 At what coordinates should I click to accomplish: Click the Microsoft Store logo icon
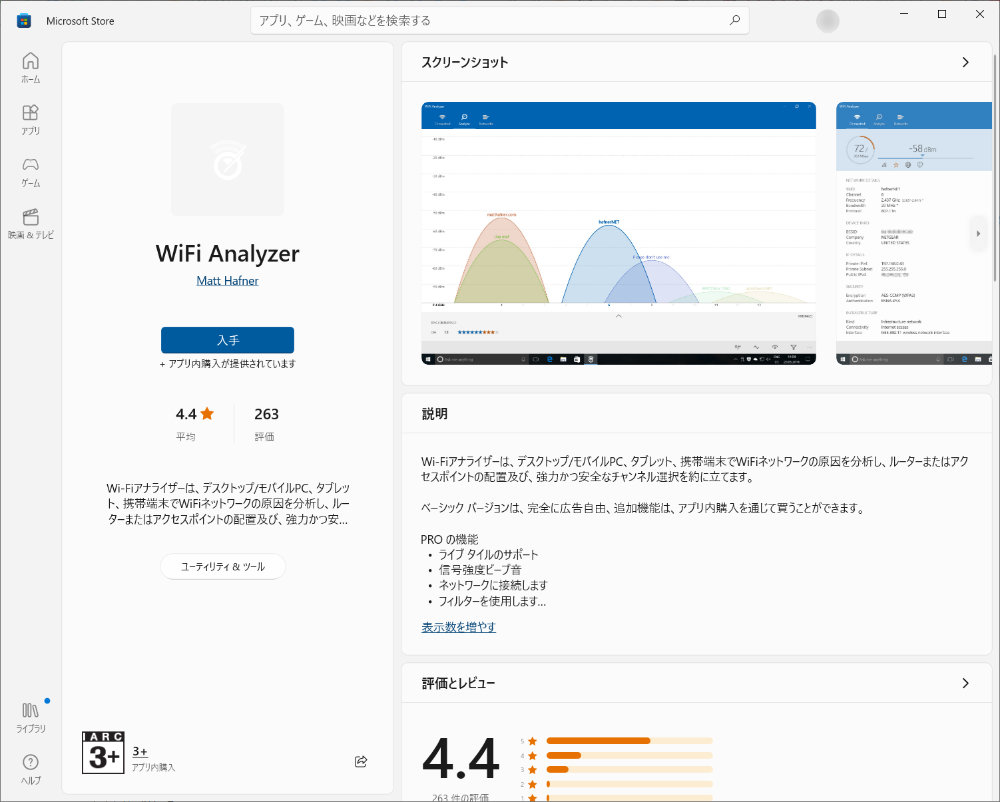pyautogui.click(x=24, y=20)
